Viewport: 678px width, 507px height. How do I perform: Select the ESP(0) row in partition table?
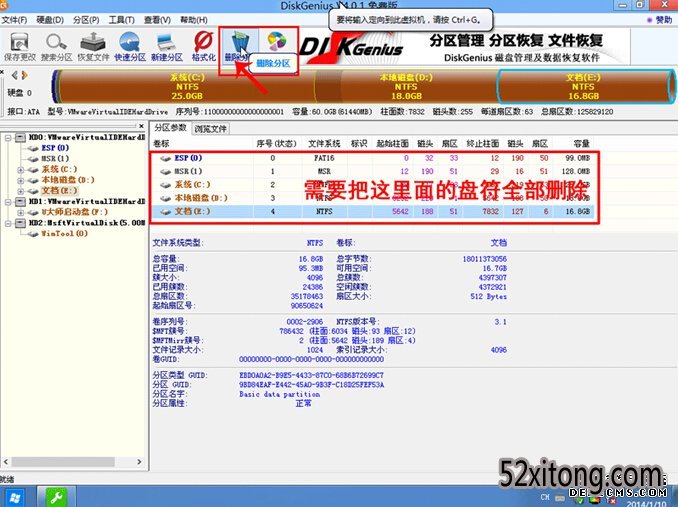[x=374, y=158]
